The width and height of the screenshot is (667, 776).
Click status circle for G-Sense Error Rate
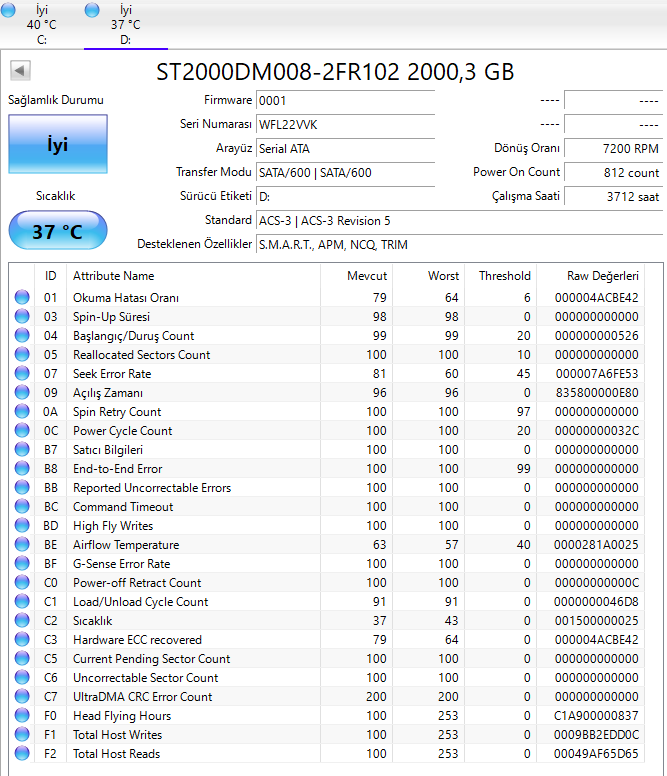[22, 563]
